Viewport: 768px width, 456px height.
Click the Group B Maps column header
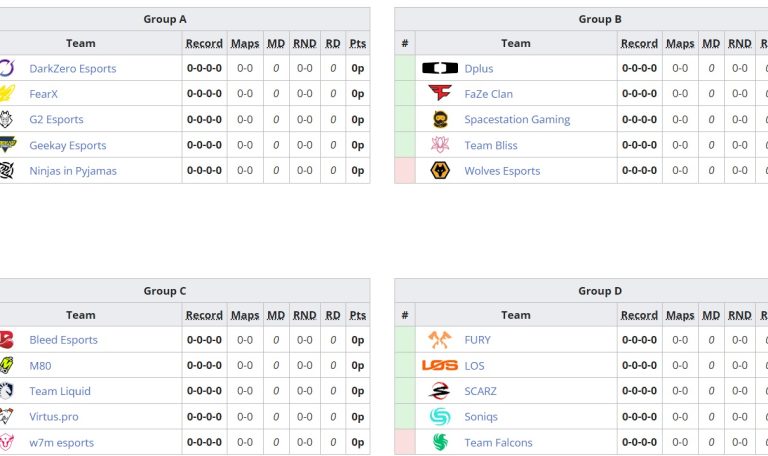[680, 43]
